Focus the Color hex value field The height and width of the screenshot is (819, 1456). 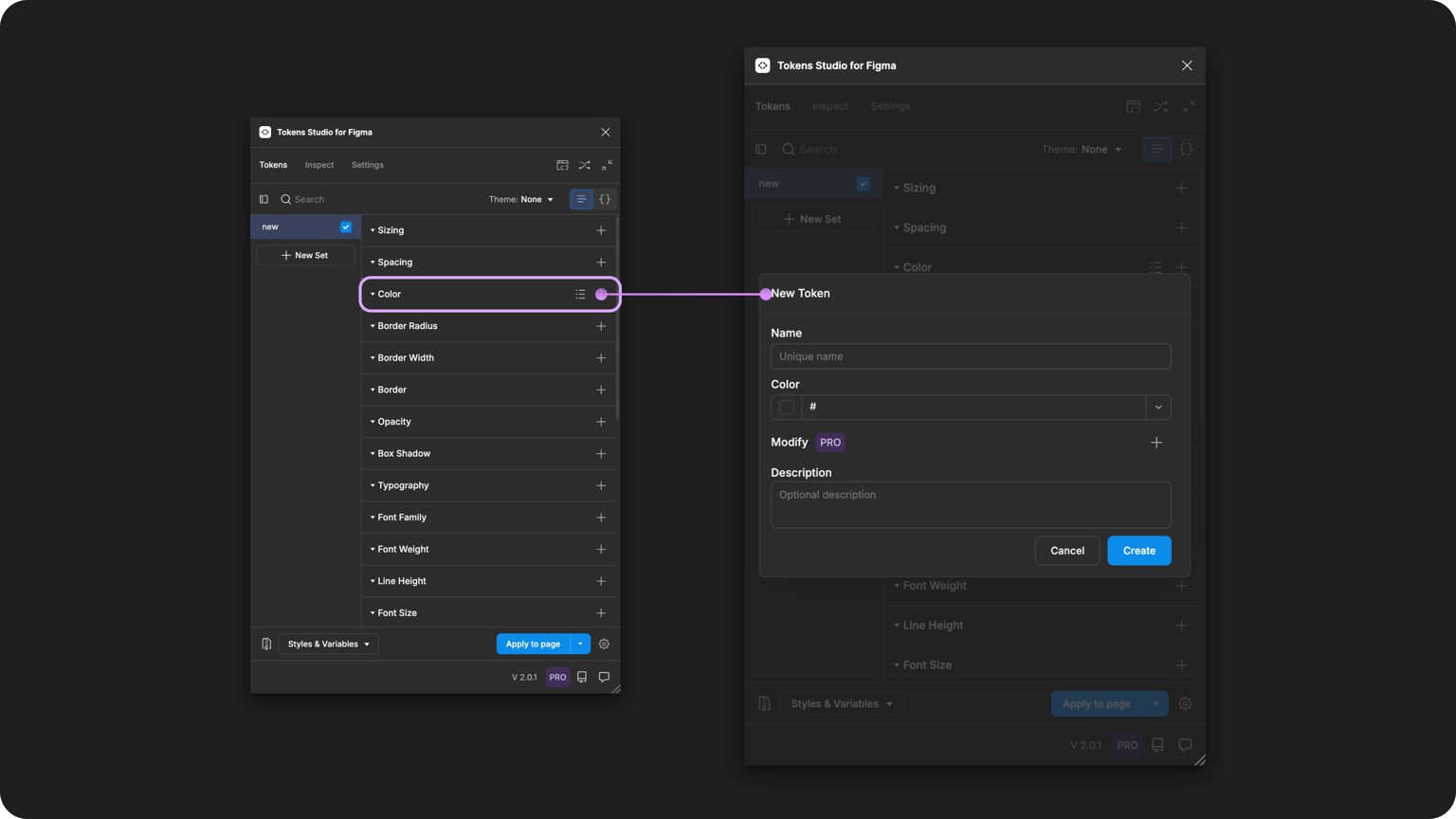[x=974, y=408]
